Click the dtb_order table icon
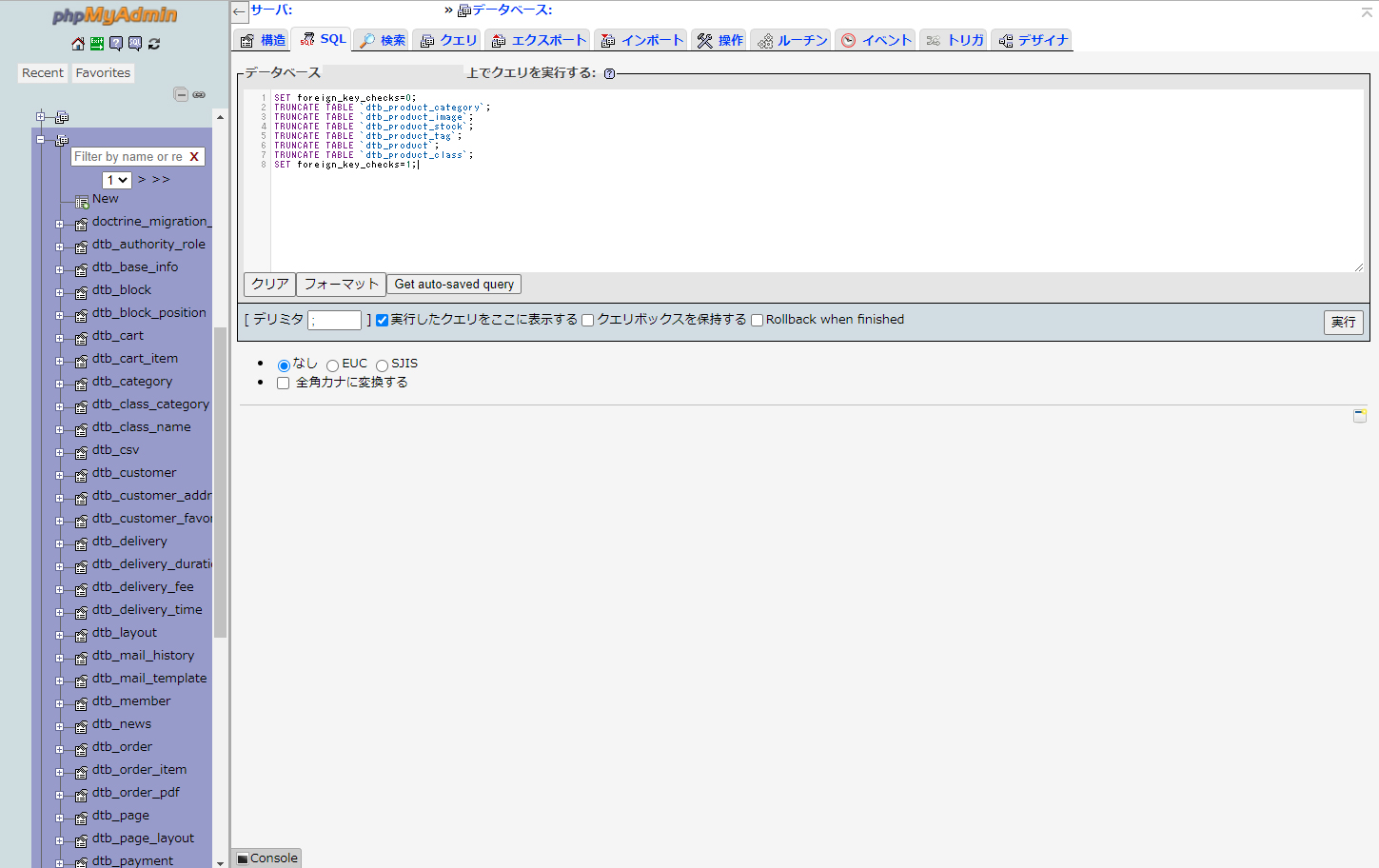This screenshot has width=1379, height=868. pos(82,750)
